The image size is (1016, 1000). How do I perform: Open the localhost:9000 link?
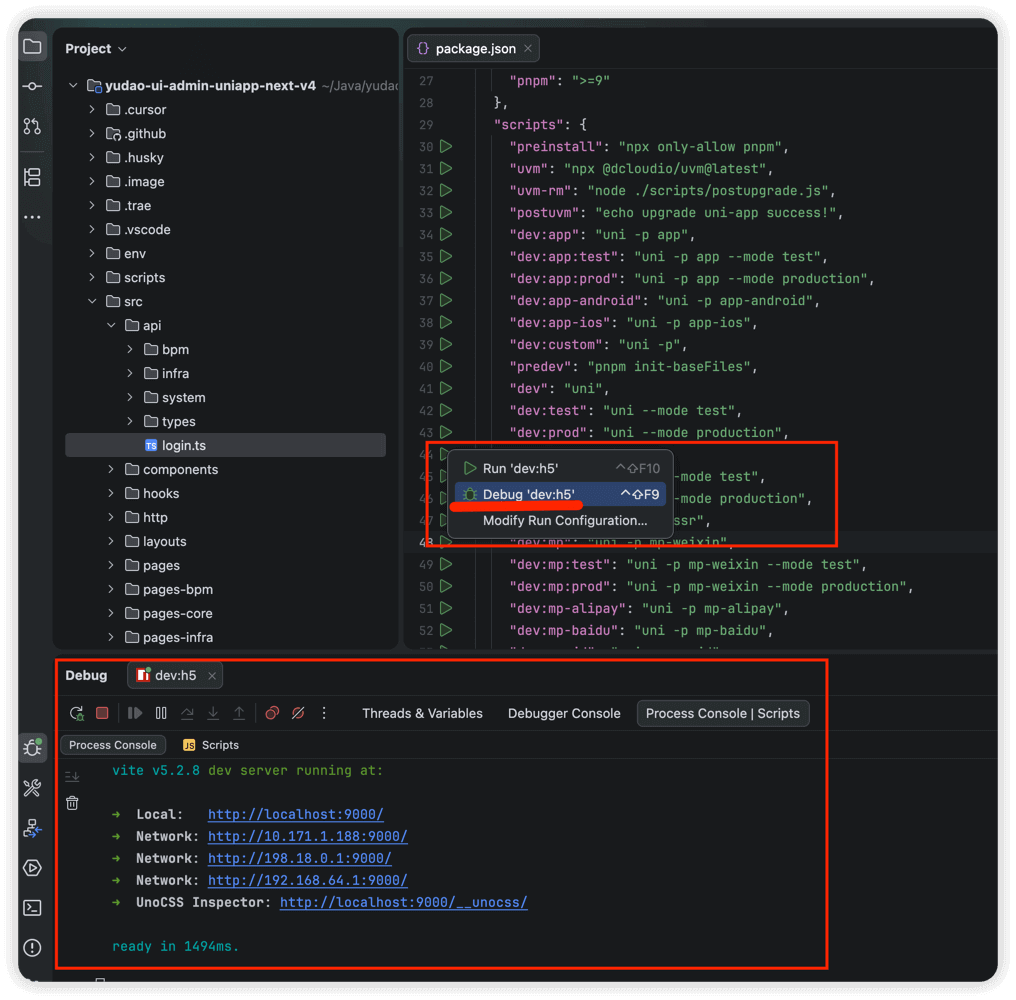[294, 814]
